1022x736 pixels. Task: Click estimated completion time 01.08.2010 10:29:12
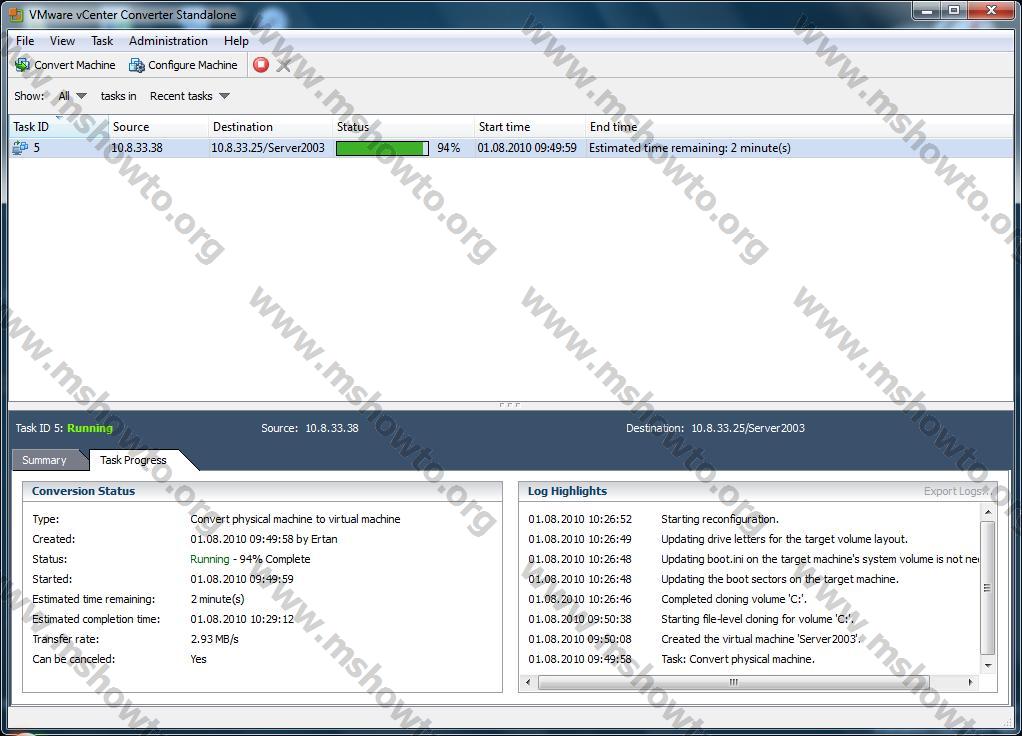pyautogui.click(x=242, y=619)
